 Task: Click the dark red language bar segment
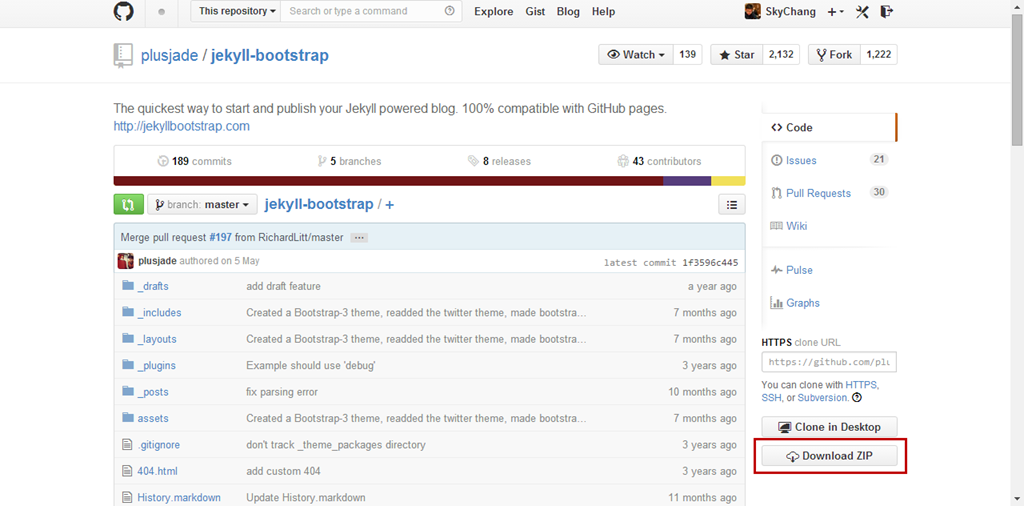click(389, 181)
